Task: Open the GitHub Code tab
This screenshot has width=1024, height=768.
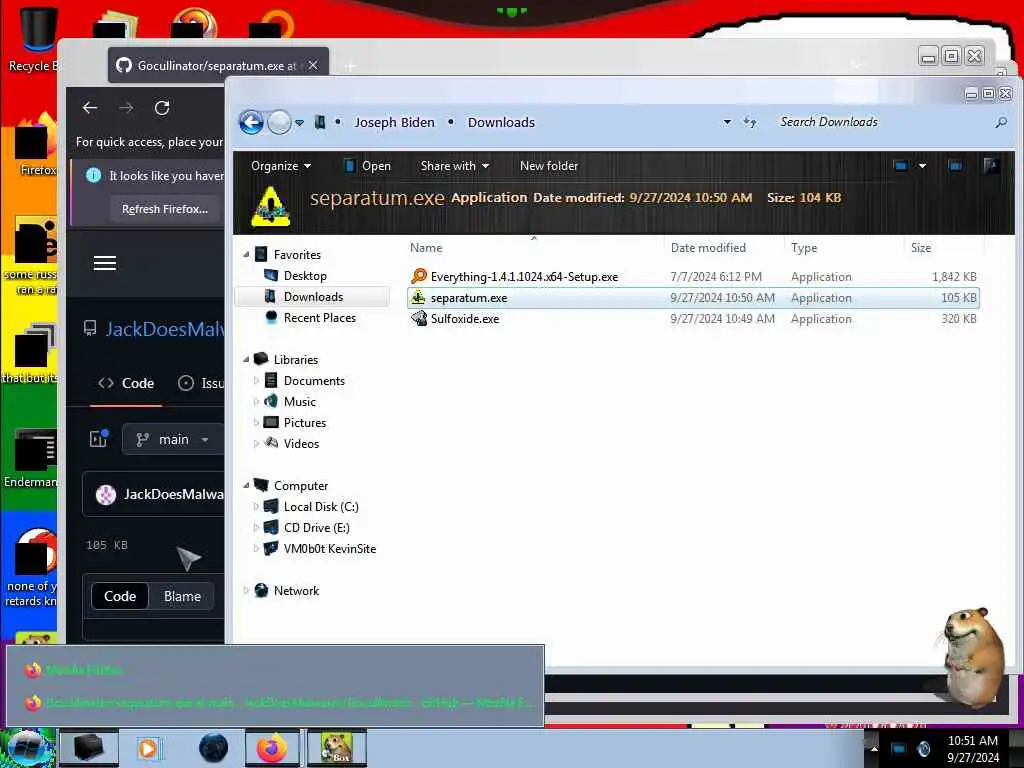Action: [x=126, y=383]
